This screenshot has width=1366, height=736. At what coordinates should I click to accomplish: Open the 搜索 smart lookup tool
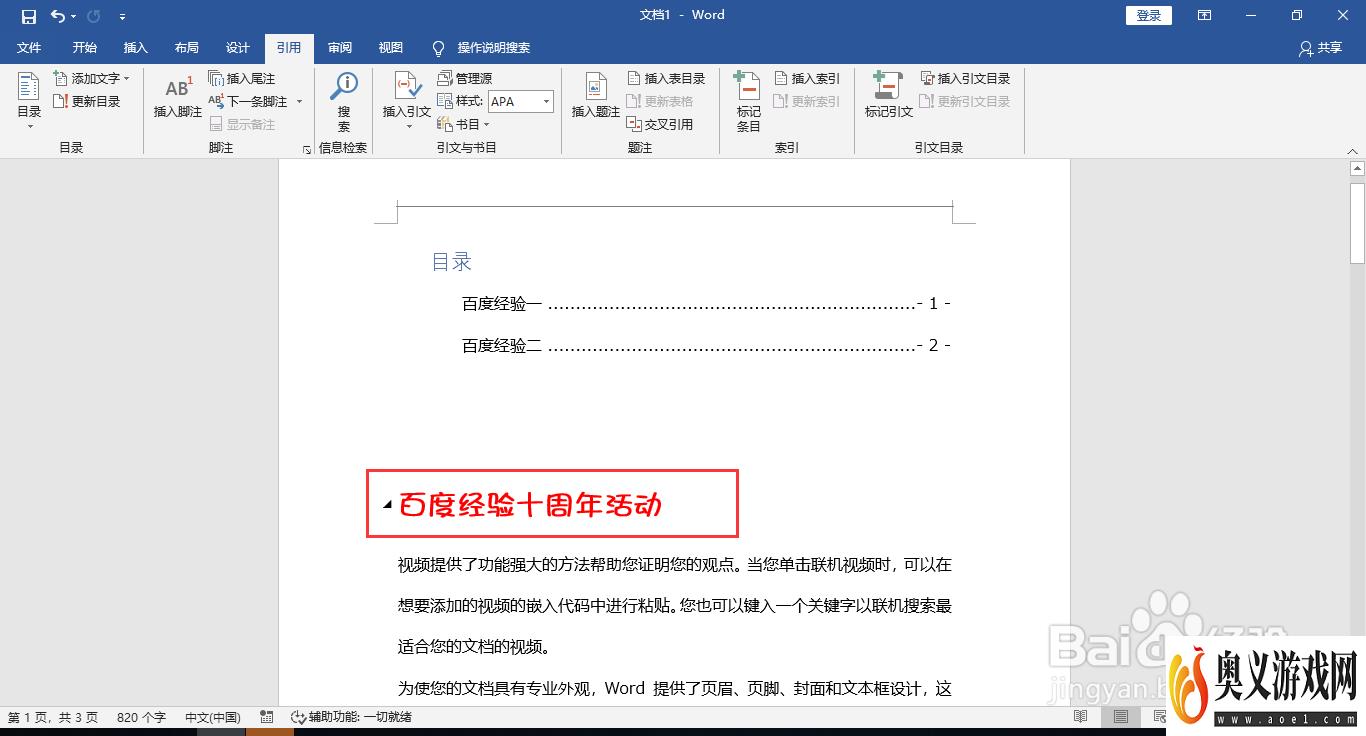(x=344, y=100)
